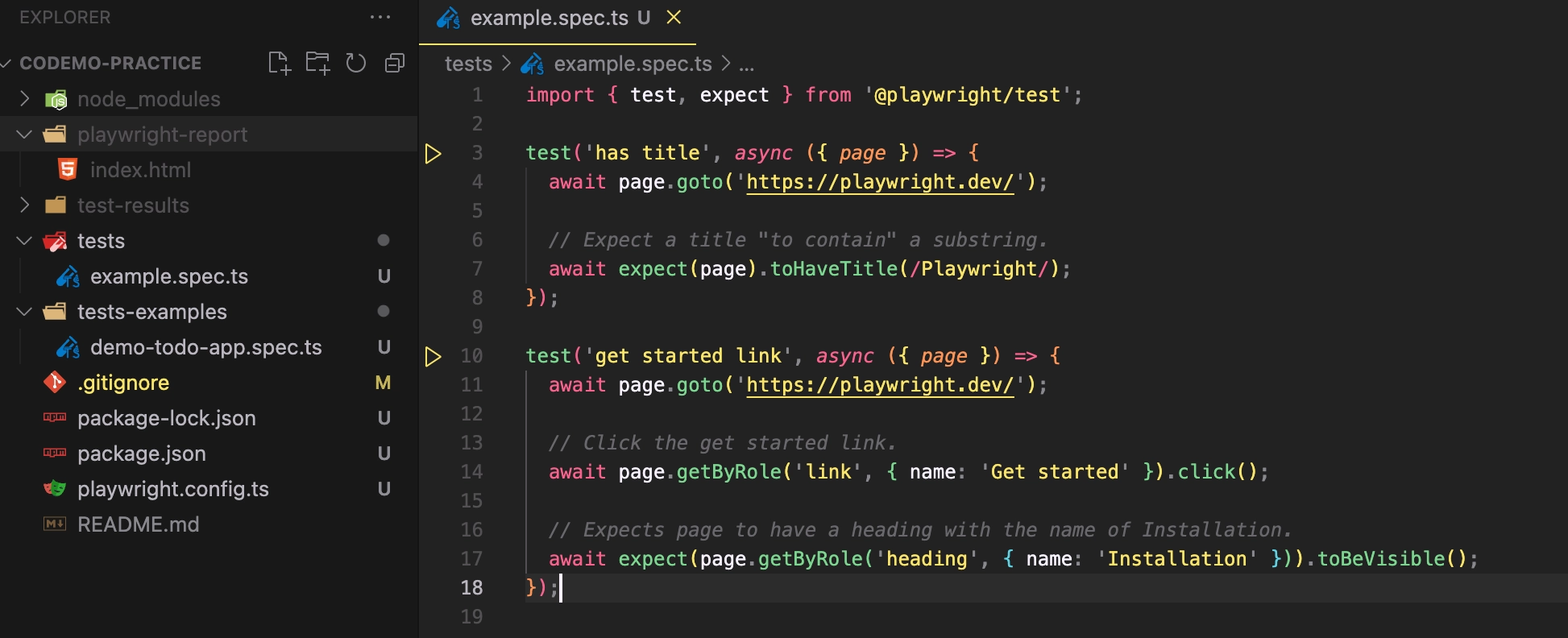Expand the node_modules folder
1568x638 pixels.
24,99
